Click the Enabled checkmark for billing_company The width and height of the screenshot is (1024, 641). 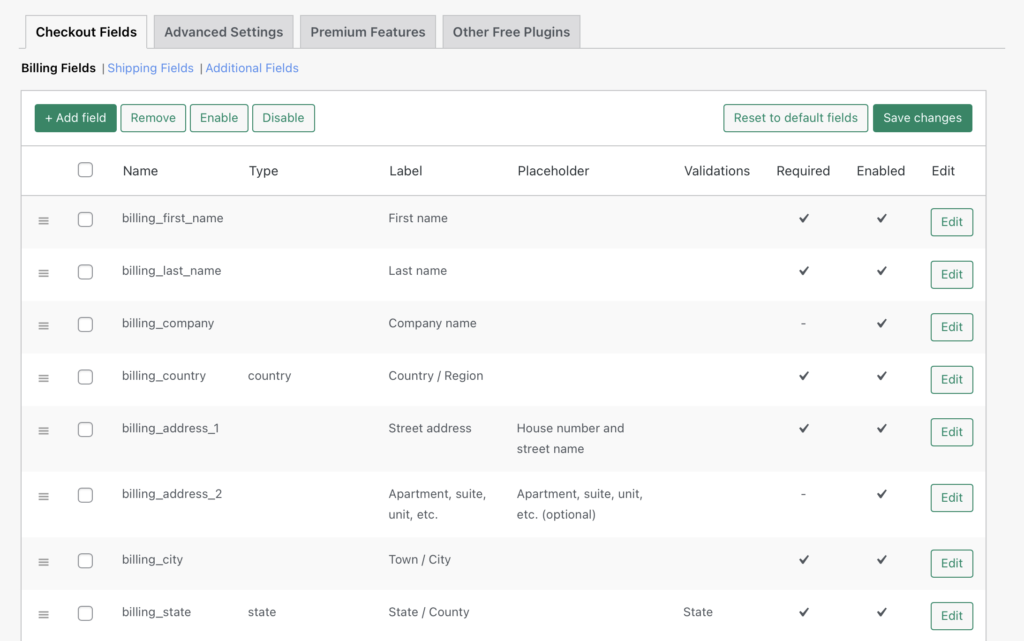pos(882,323)
